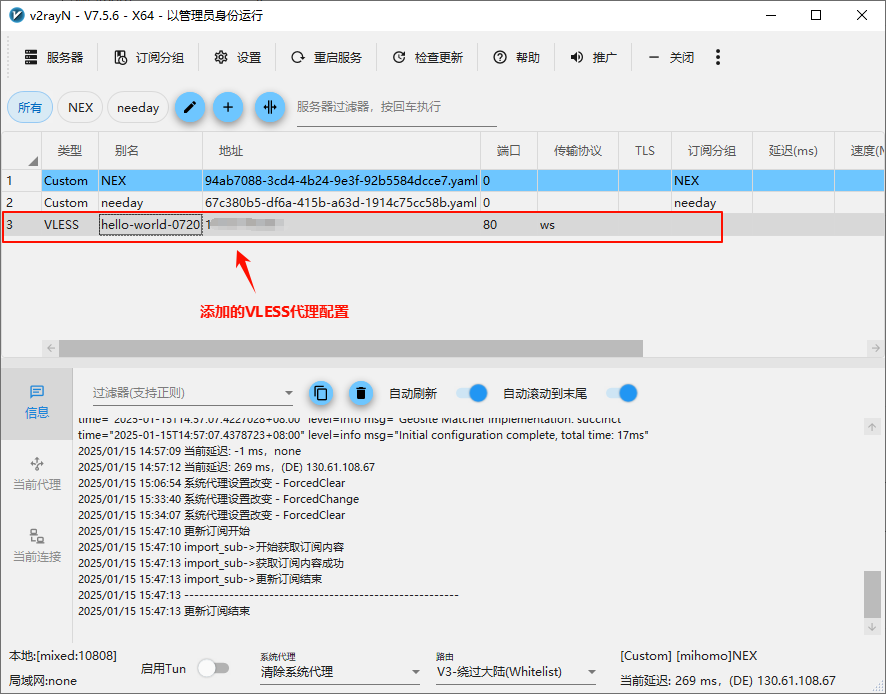Copy log messages with the copy icon
This screenshot has width=886, height=694.
click(320, 393)
